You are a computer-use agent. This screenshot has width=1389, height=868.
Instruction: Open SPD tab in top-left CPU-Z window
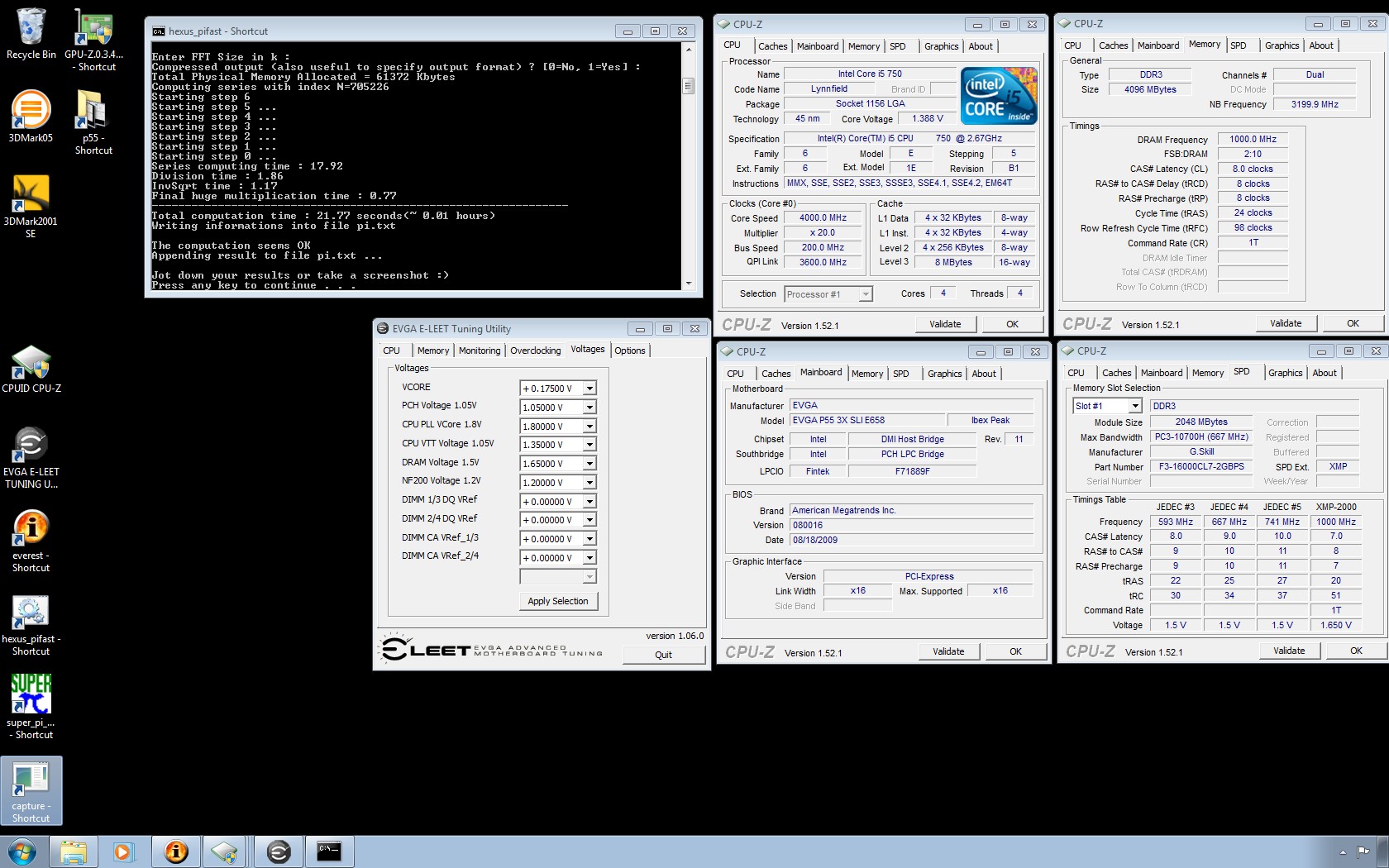point(898,46)
